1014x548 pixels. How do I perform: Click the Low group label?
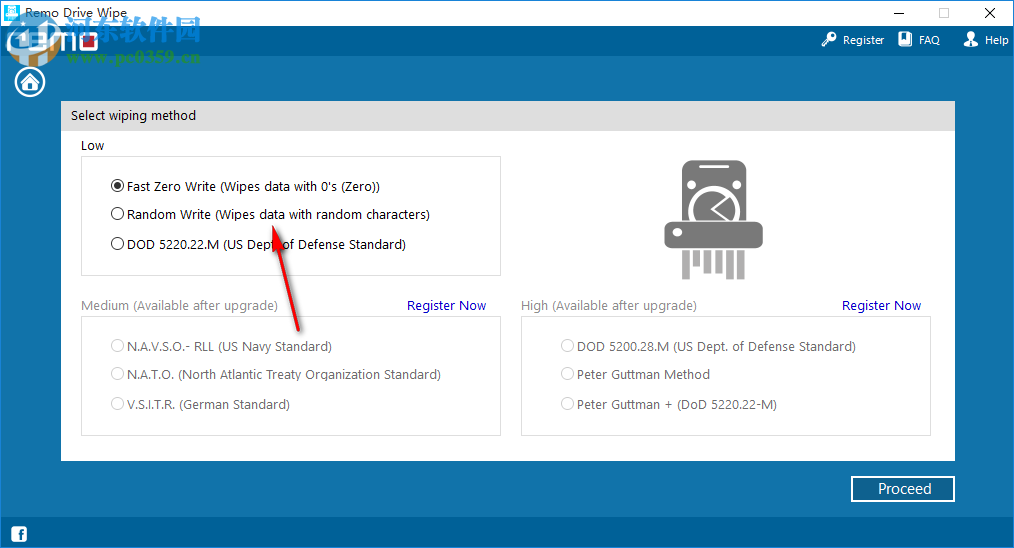coord(92,146)
